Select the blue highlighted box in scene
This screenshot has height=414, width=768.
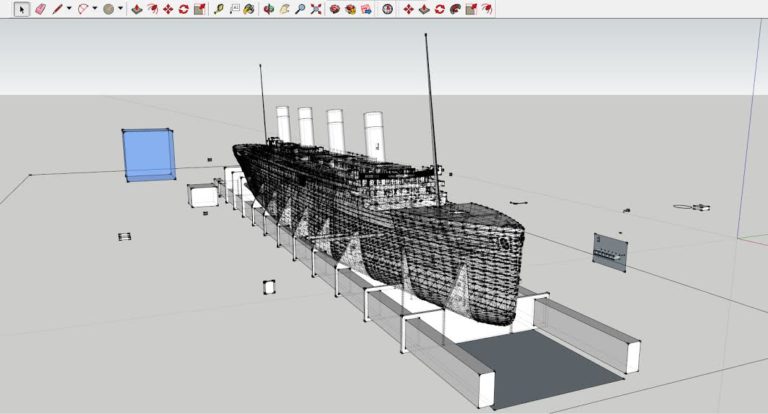click(148, 155)
